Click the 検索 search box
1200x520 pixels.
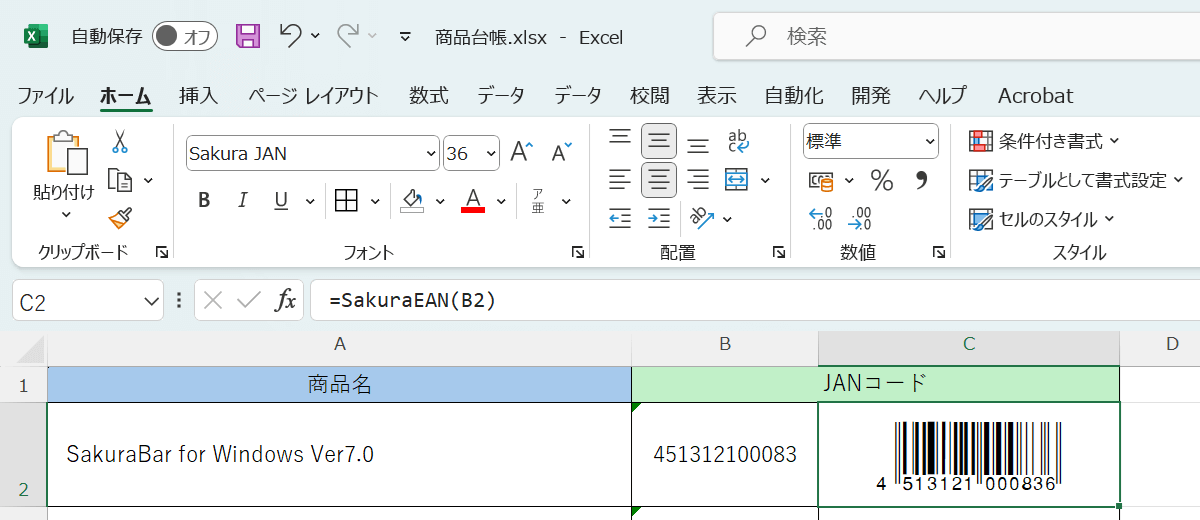tap(956, 37)
